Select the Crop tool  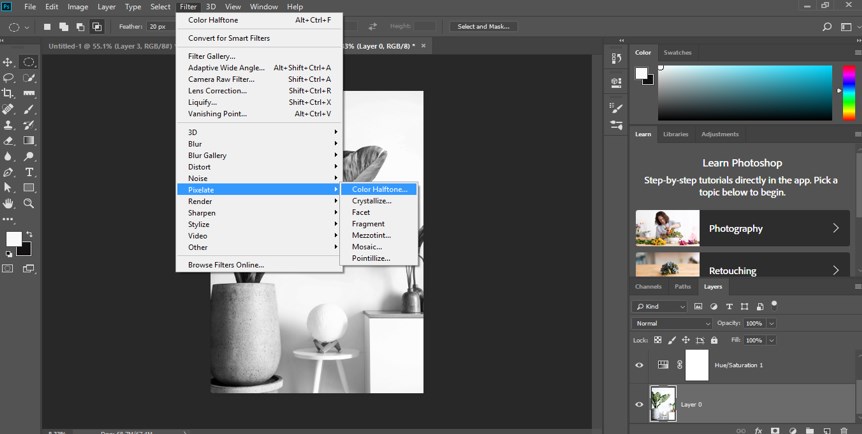8,93
